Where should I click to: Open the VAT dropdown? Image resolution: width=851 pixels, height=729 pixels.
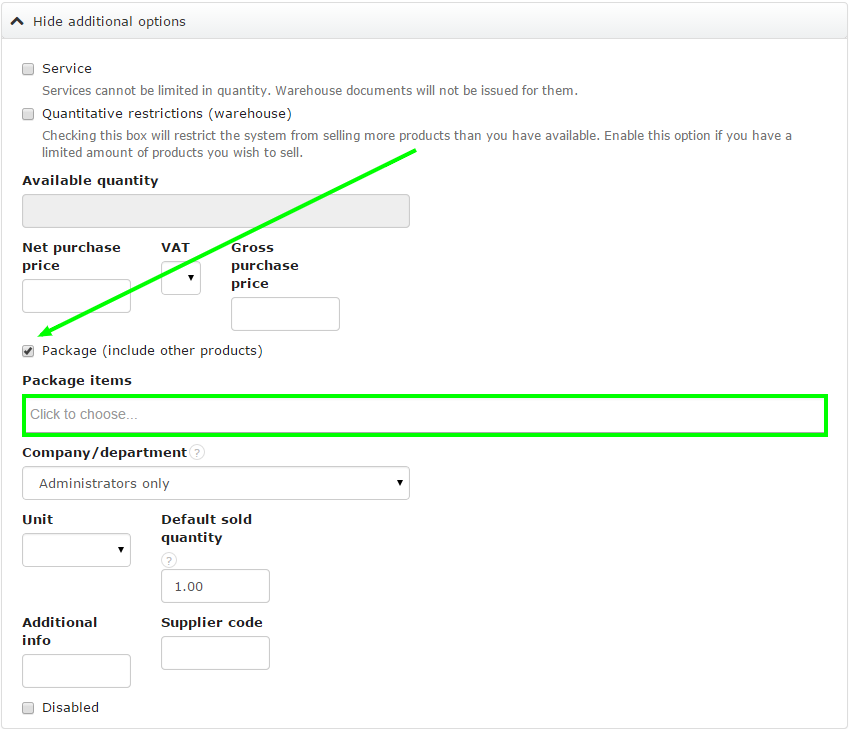pyautogui.click(x=181, y=278)
